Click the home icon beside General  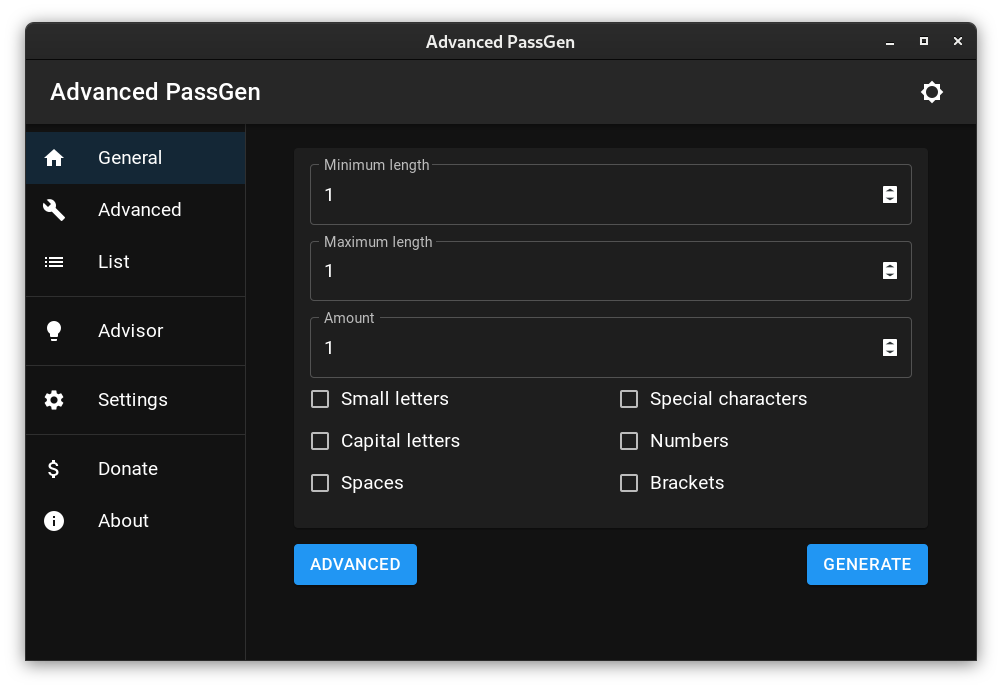tap(54, 158)
